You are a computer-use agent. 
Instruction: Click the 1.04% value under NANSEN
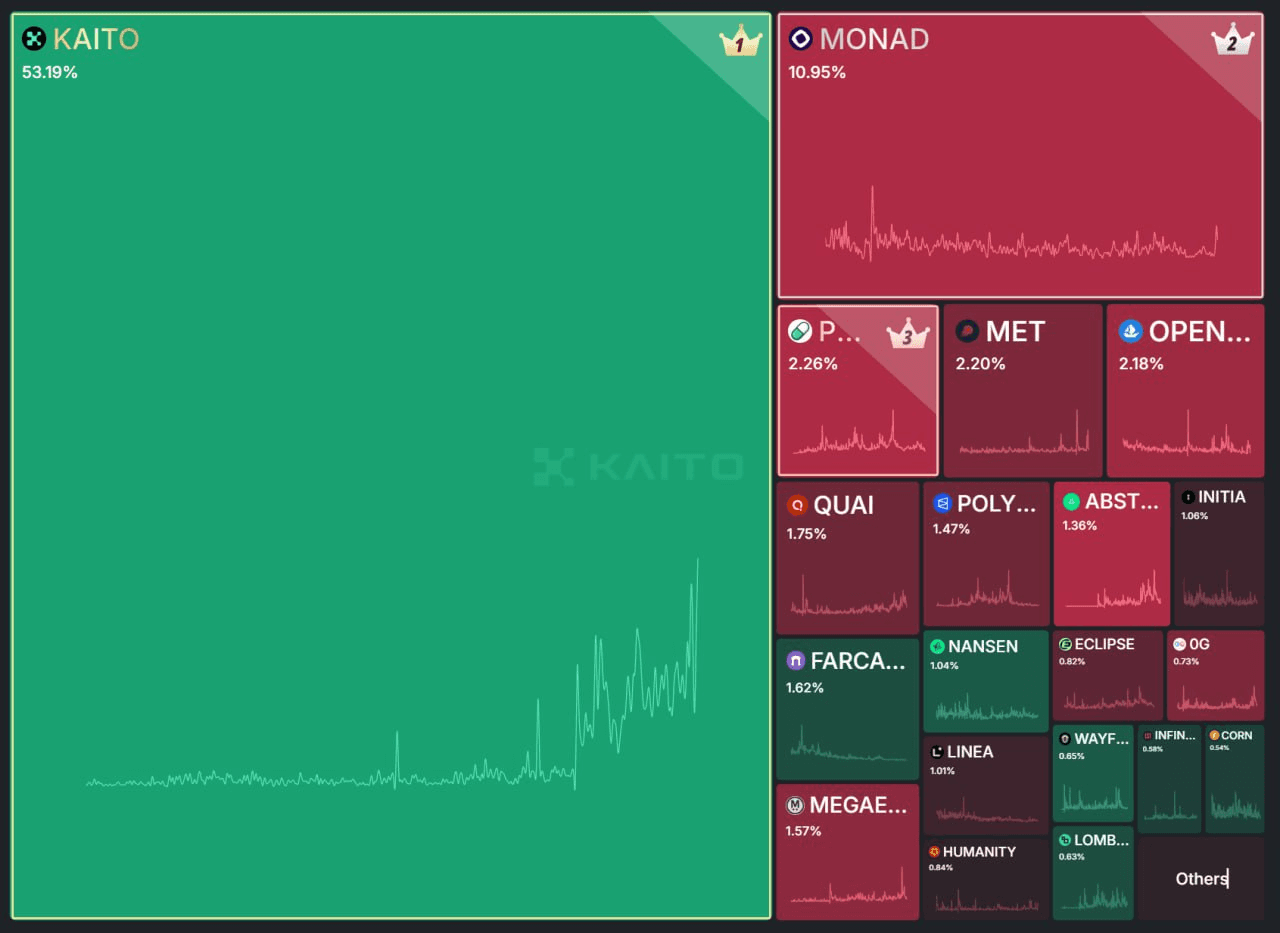pyautogui.click(x=944, y=666)
